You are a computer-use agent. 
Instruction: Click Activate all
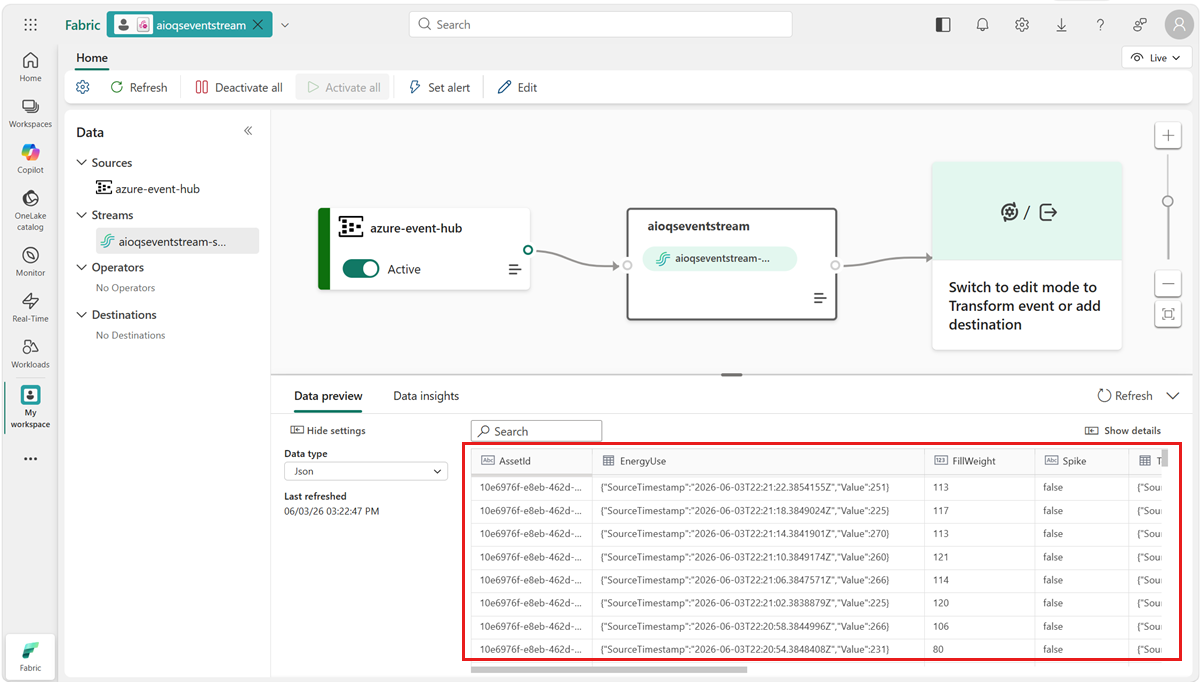[343, 87]
